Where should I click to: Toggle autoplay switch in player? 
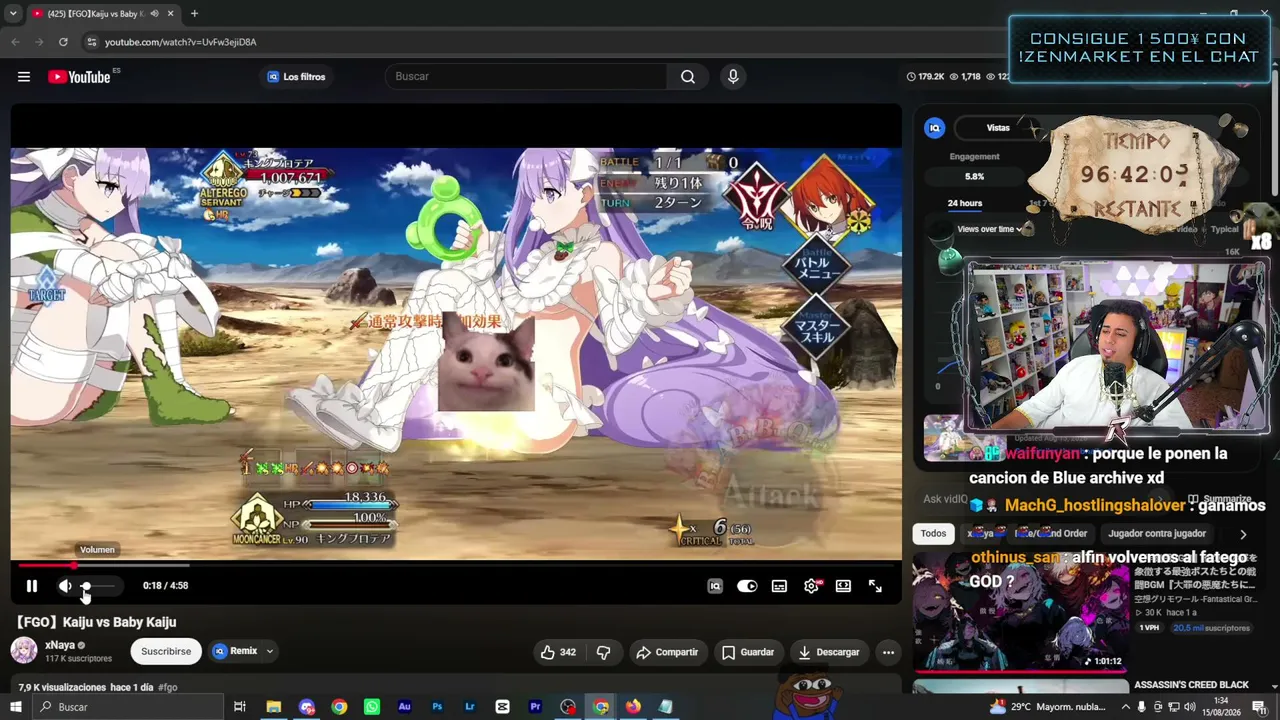[747, 586]
